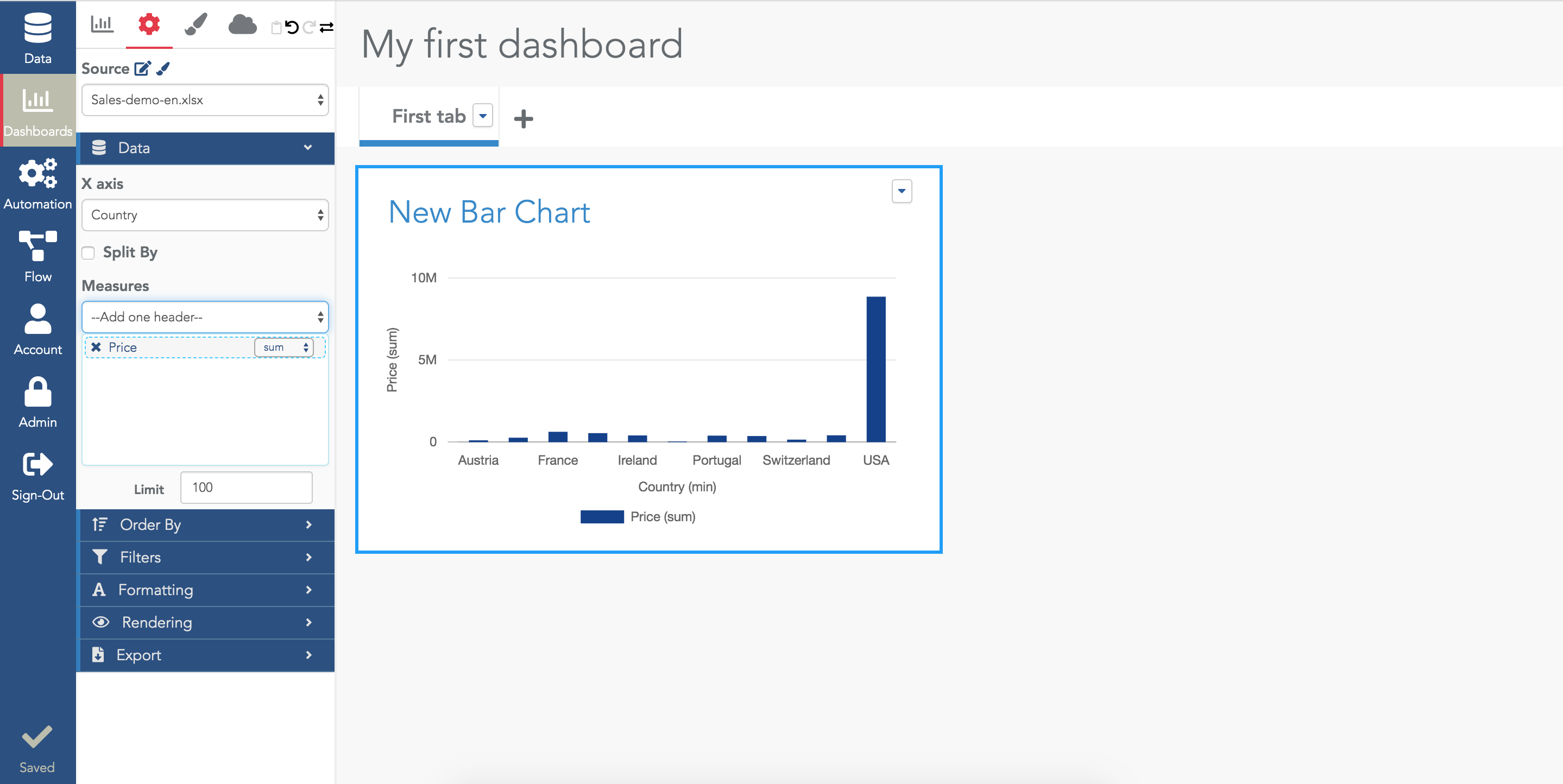Click the chart type bar chart icon

point(102,24)
